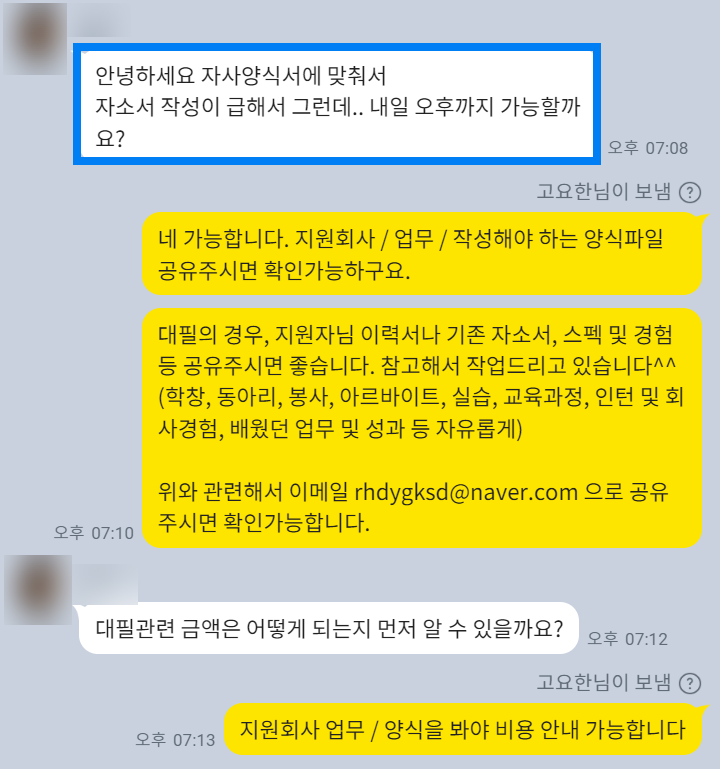Click the yellow bubble starting '네 가능합니다'

(x=422, y=254)
